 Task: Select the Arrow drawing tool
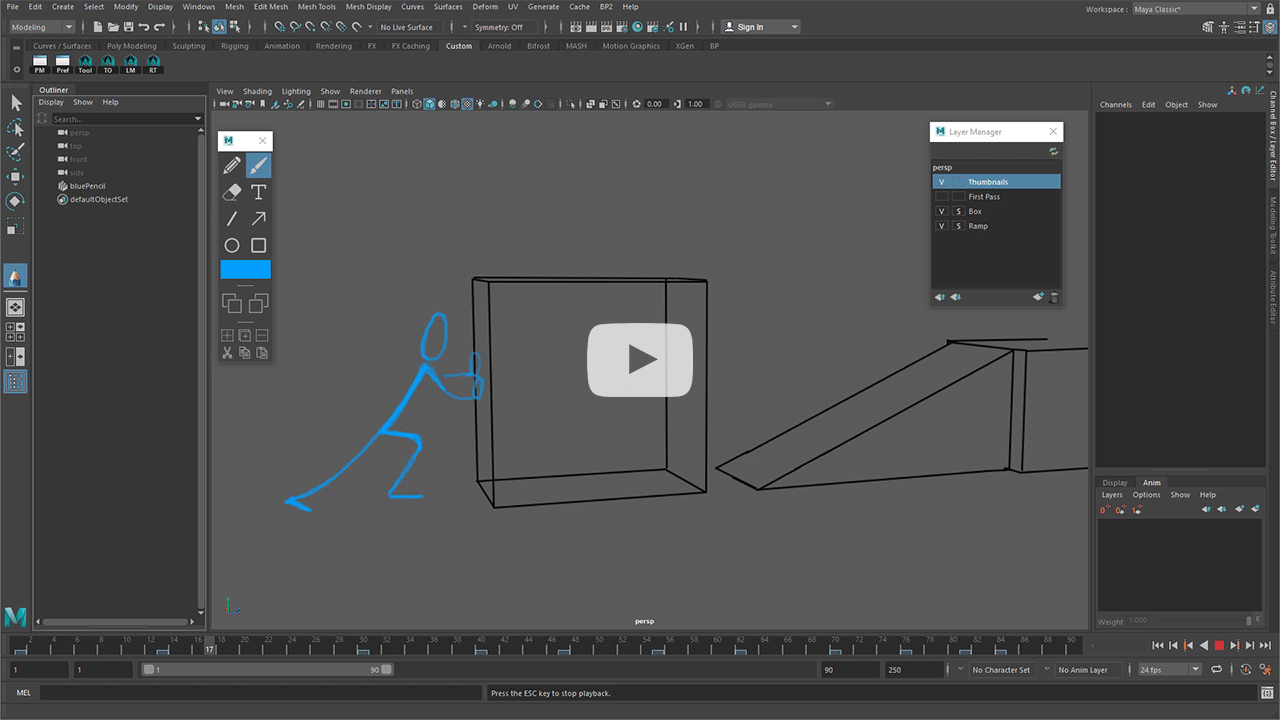(x=258, y=219)
